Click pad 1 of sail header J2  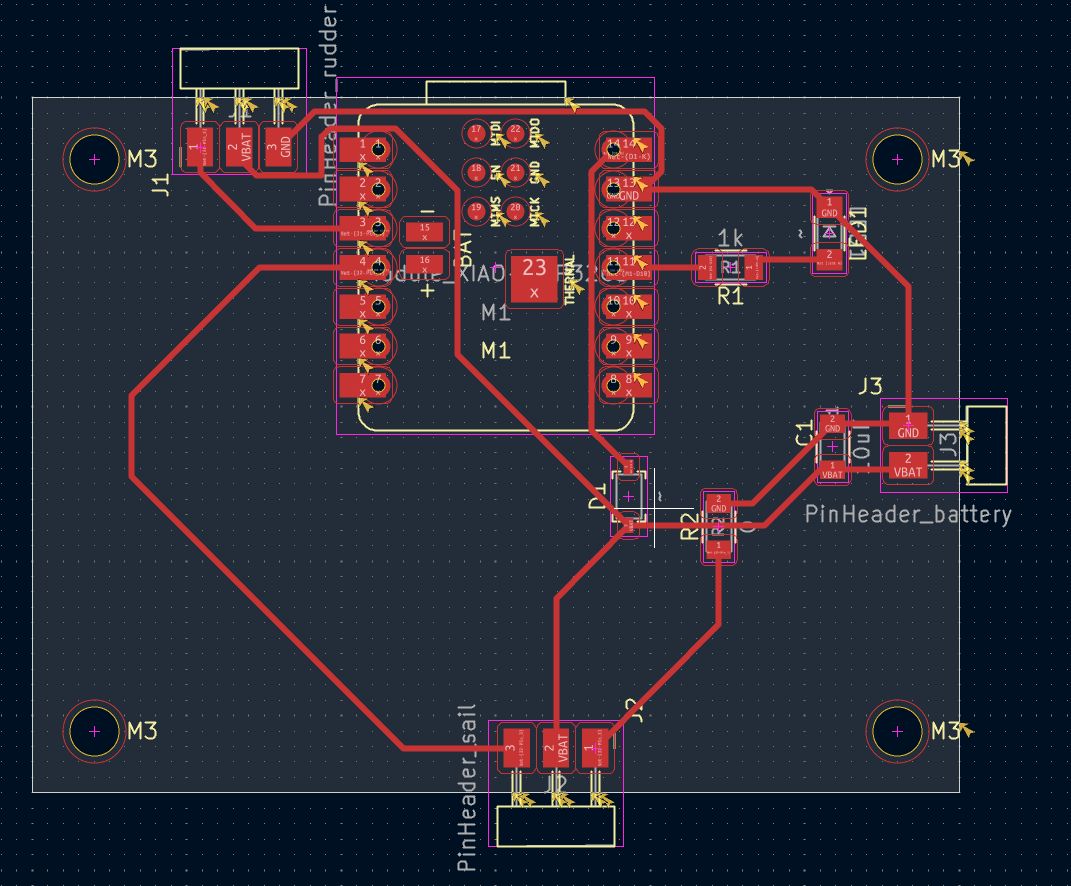click(x=596, y=748)
